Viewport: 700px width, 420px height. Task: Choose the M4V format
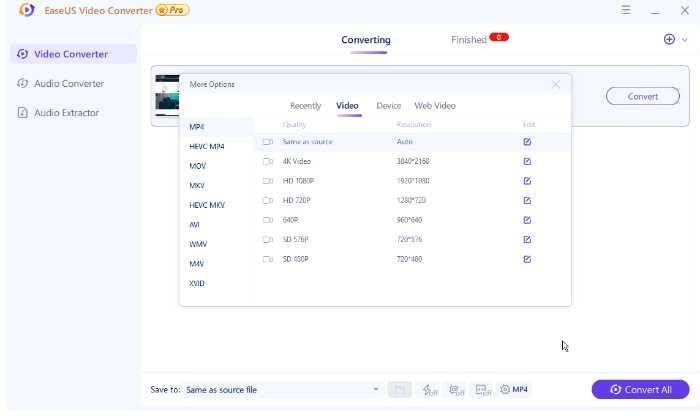[217, 264]
